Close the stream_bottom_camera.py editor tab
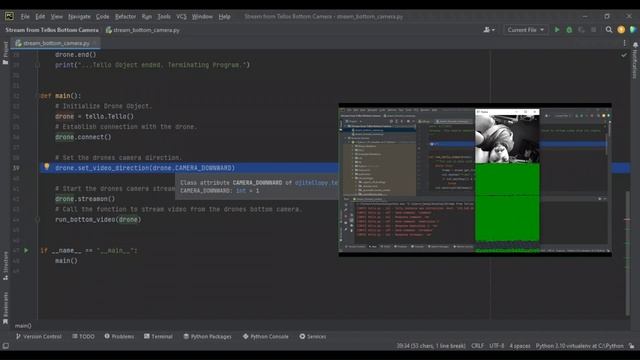640x360 pixels. coord(95,43)
